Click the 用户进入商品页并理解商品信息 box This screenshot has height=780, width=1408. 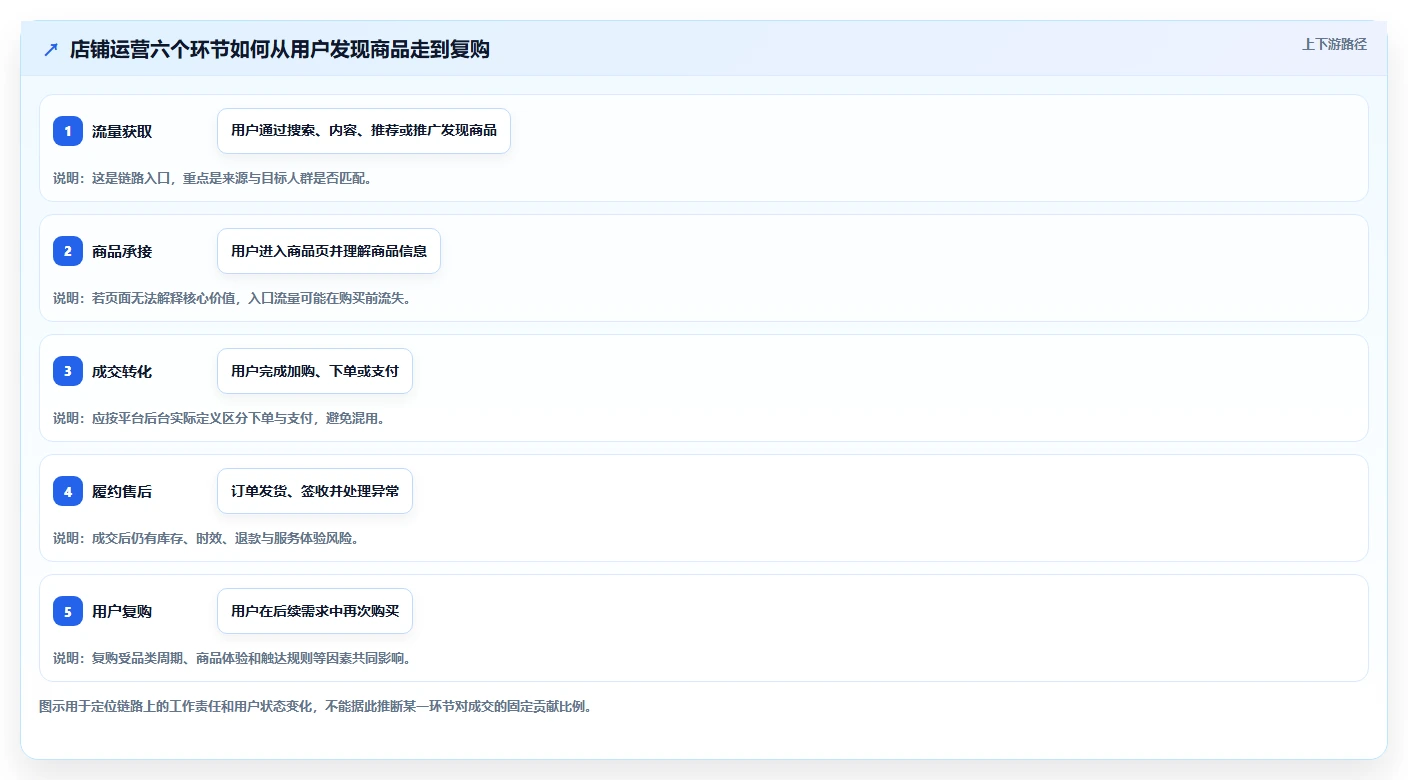tap(329, 251)
